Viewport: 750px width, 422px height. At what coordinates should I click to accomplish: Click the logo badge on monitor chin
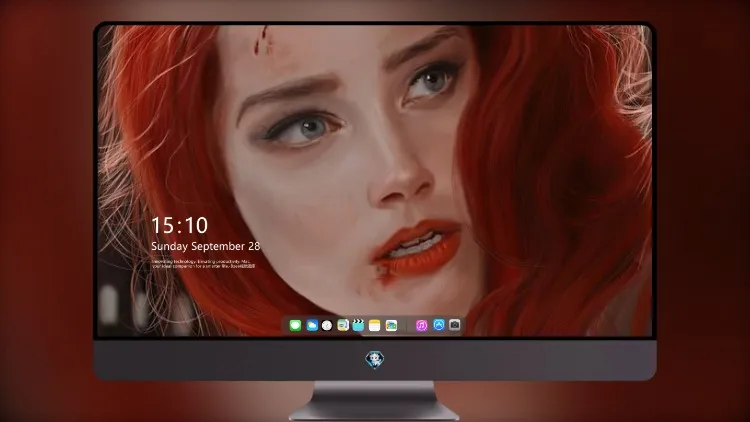(x=375, y=359)
